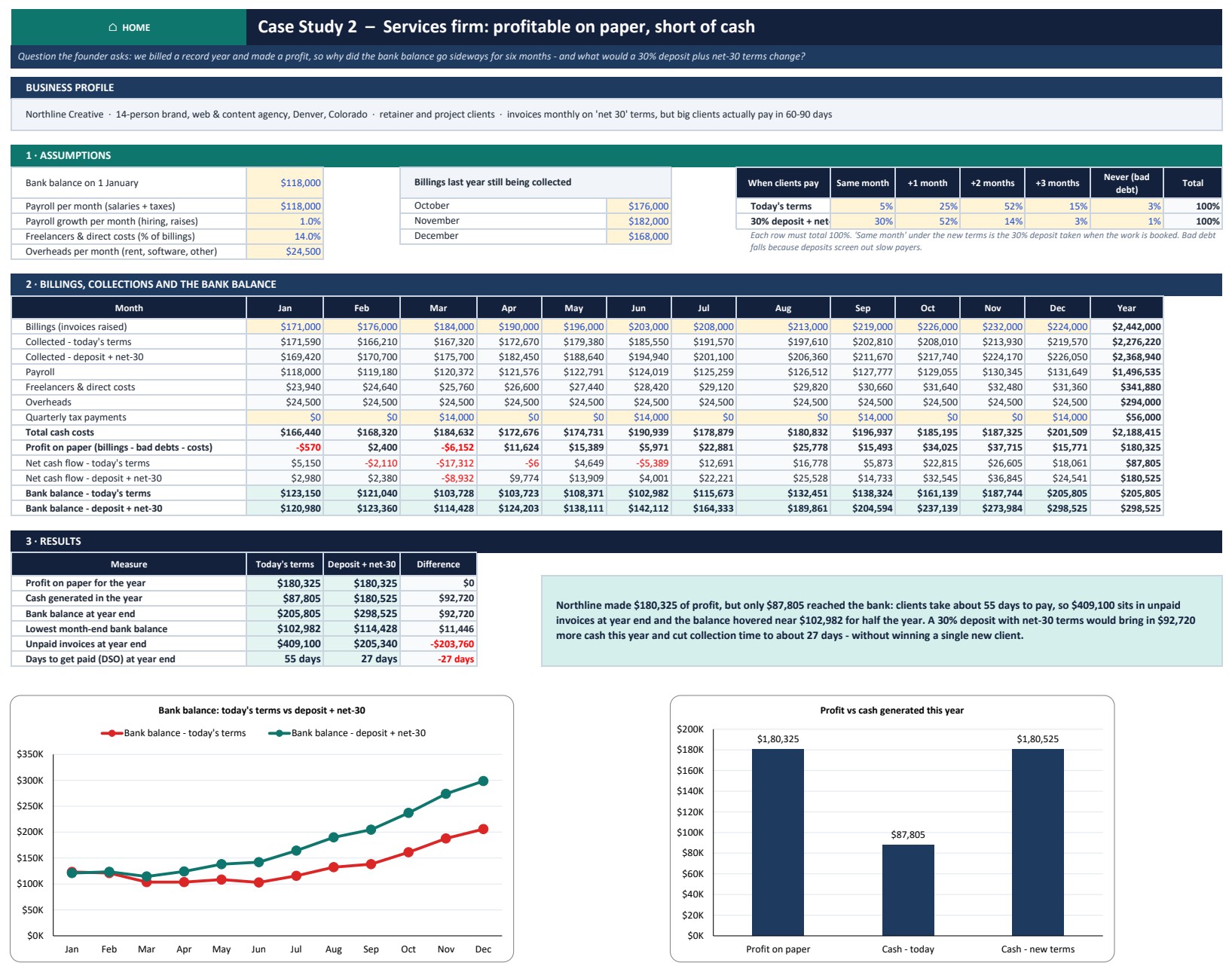
Task: Select Cash generated difference $92,720
Action: (439, 598)
